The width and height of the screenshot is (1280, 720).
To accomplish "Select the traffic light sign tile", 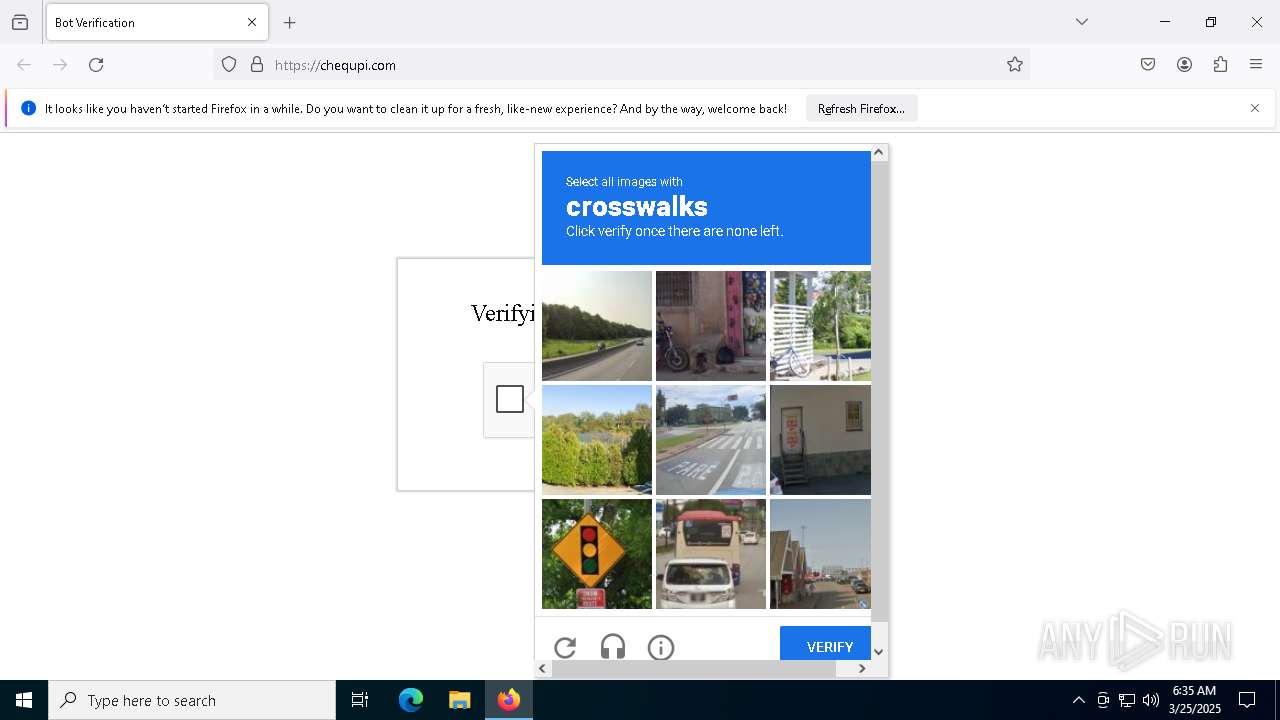I will pyautogui.click(x=597, y=554).
